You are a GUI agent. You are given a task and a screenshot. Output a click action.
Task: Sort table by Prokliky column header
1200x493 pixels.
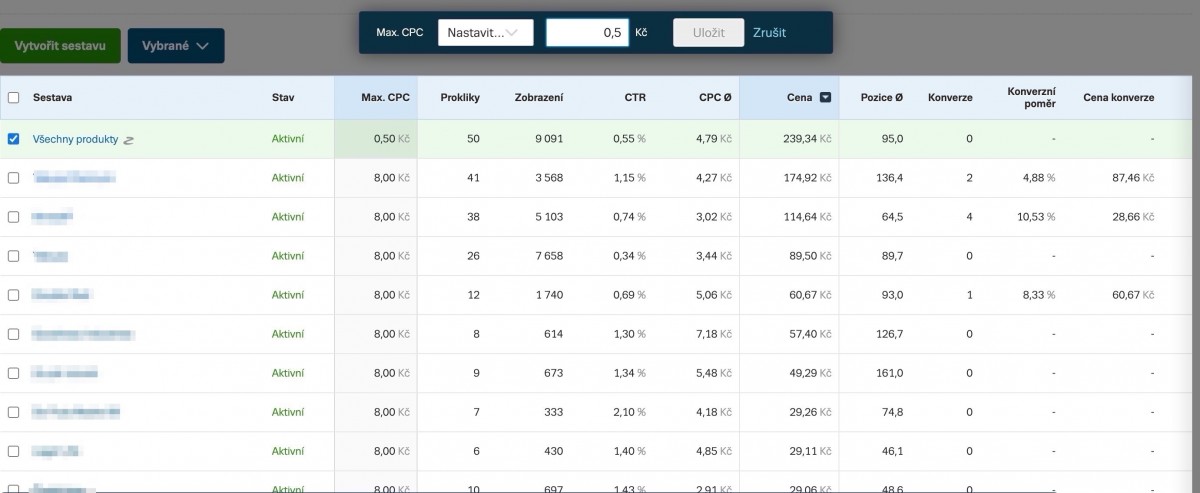pos(460,98)
